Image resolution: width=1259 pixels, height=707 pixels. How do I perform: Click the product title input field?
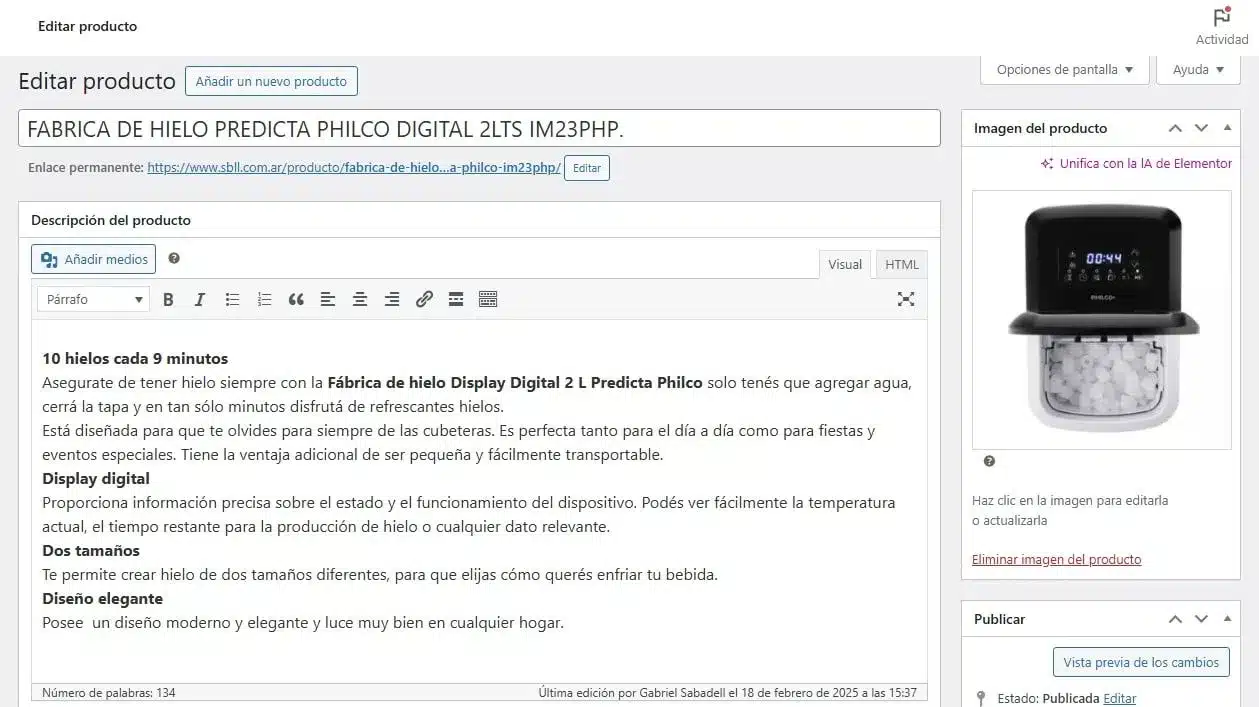point(479,128)
